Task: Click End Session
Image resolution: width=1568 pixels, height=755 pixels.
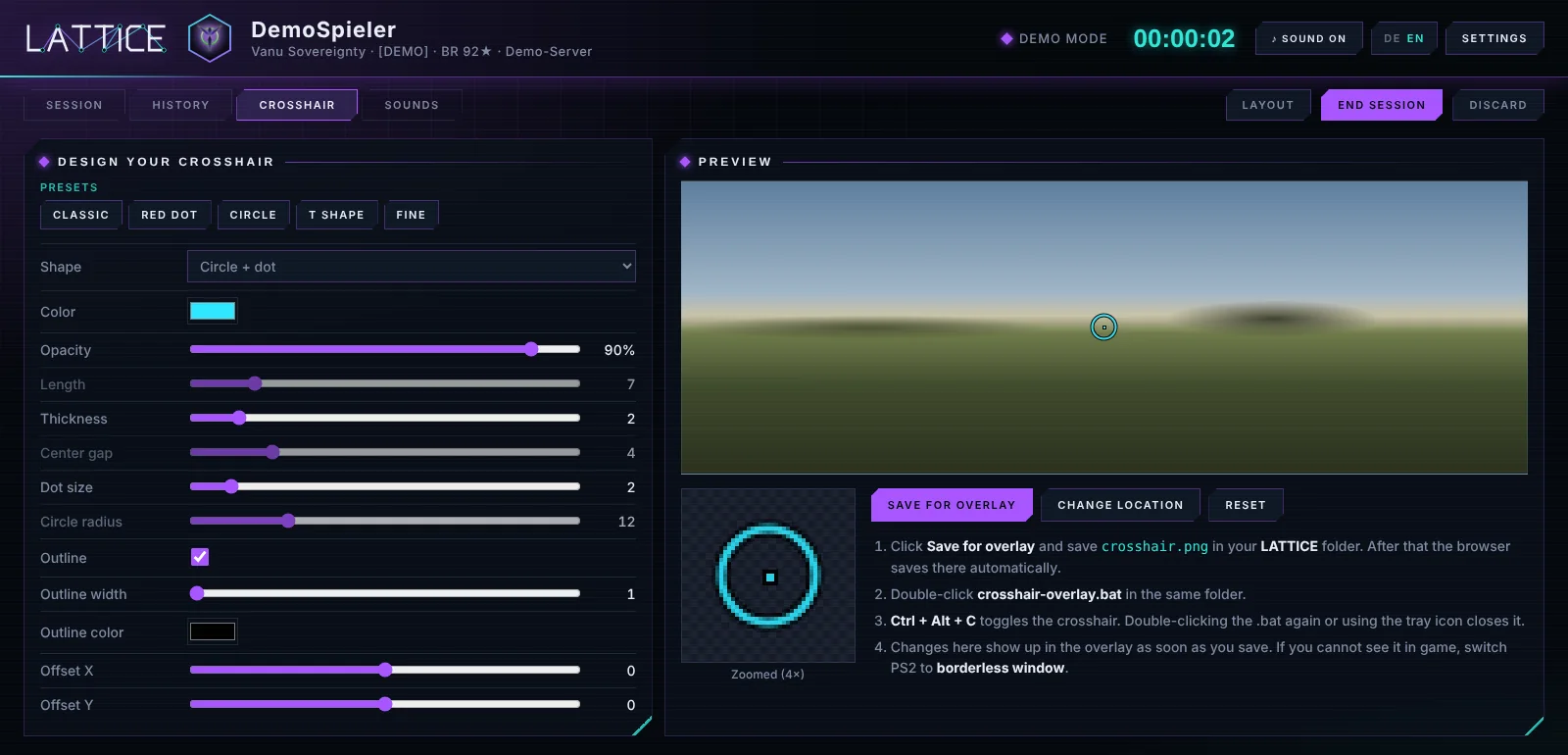Action: click(x=1382, y=105)
